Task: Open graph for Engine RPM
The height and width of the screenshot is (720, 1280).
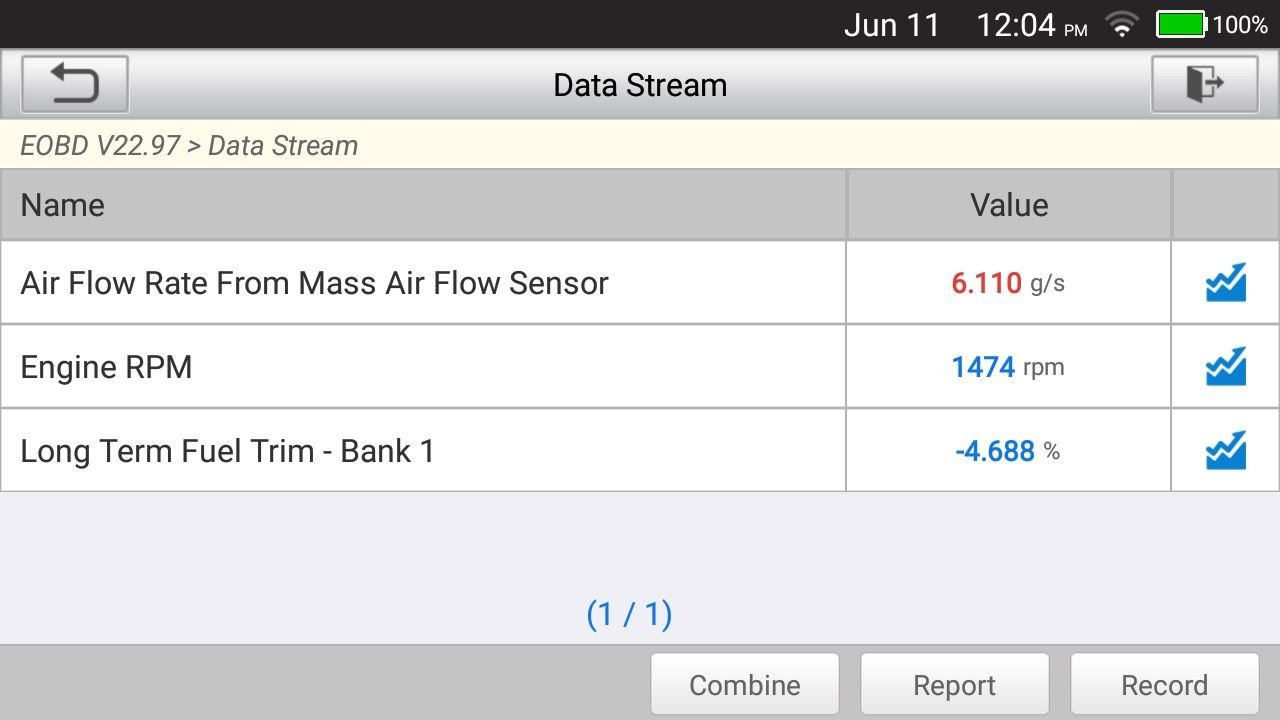Action: coord(1225,367)
